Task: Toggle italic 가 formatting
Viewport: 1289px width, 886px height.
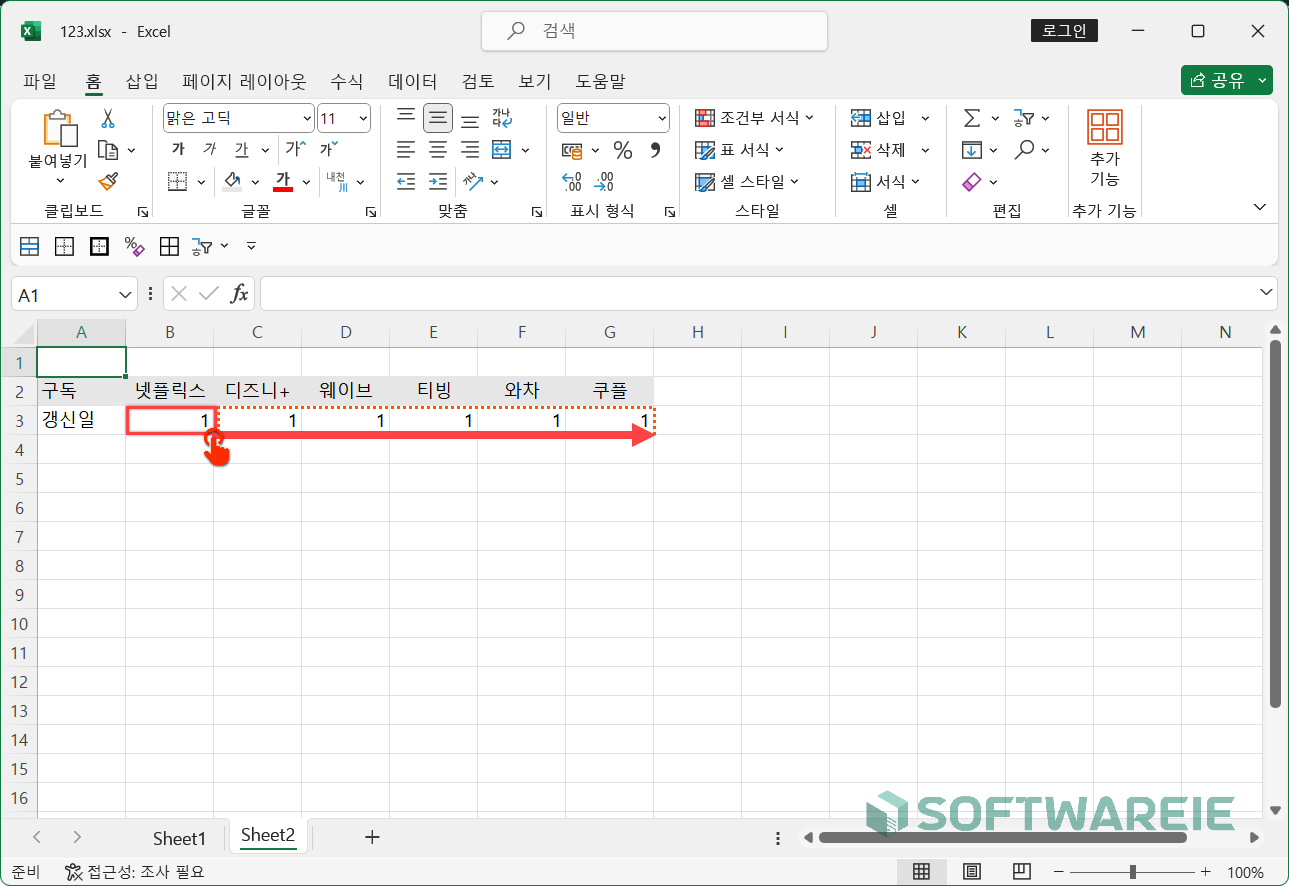Action: click(209, 149)
